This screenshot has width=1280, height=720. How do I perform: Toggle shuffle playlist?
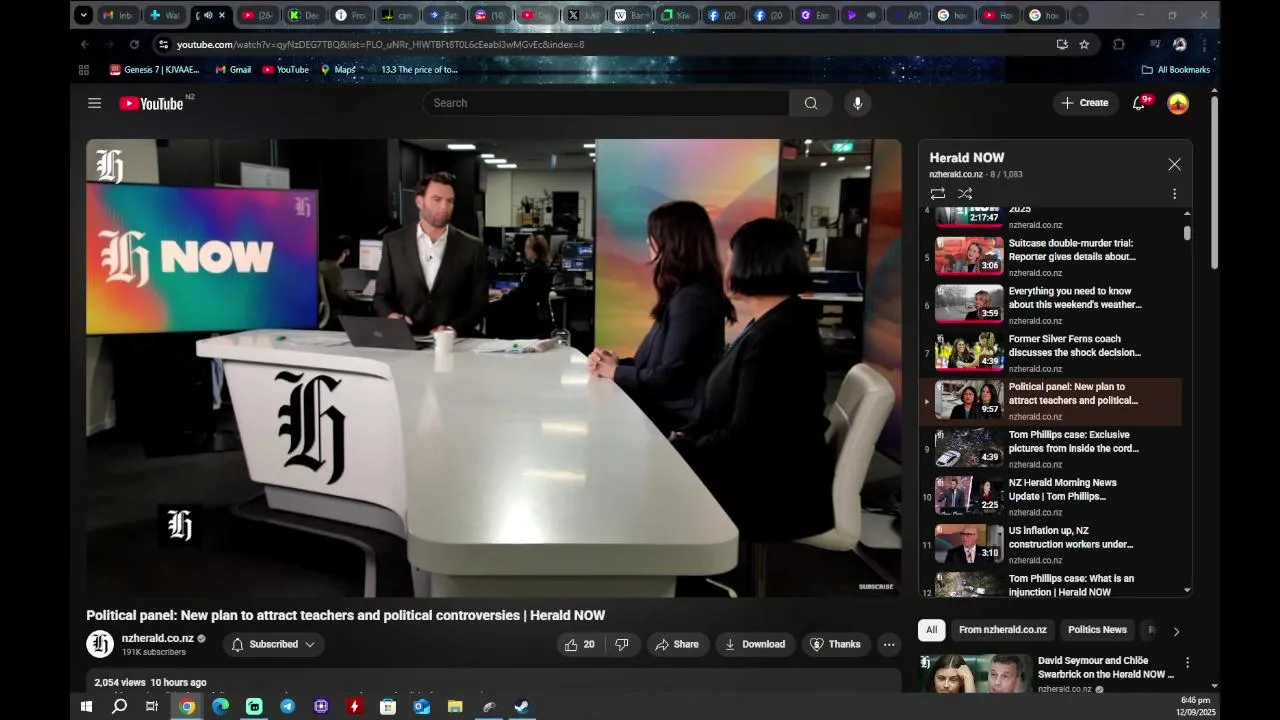point(965,193)
